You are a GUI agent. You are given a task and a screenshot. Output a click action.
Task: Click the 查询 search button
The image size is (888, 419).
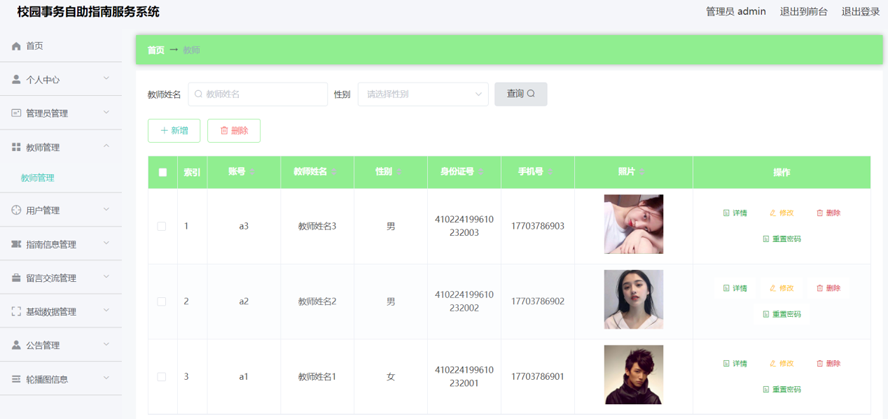520,94
